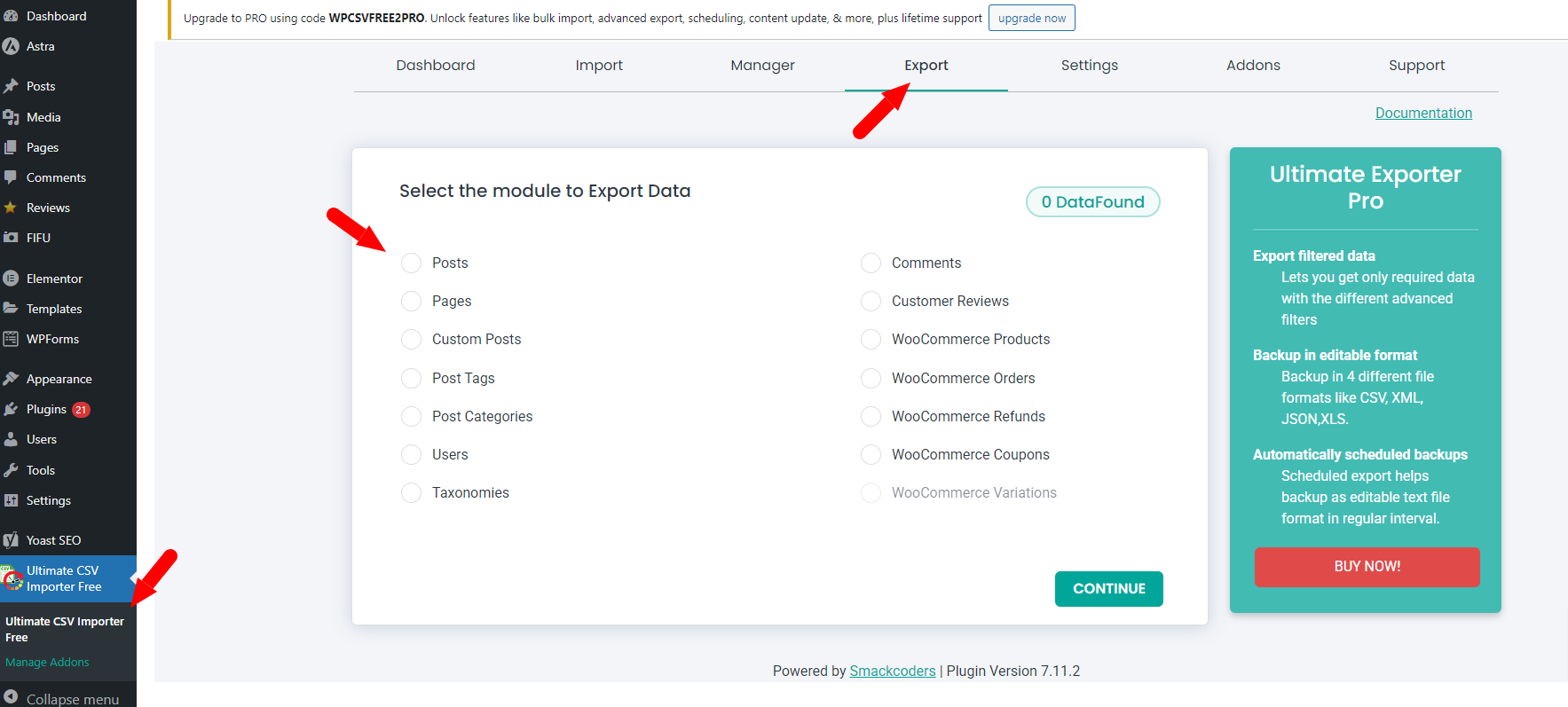Click the WPCSVFREE2PRO coupon code text
Viewport: 1568px width, 707px height.
tap(376, 18)
